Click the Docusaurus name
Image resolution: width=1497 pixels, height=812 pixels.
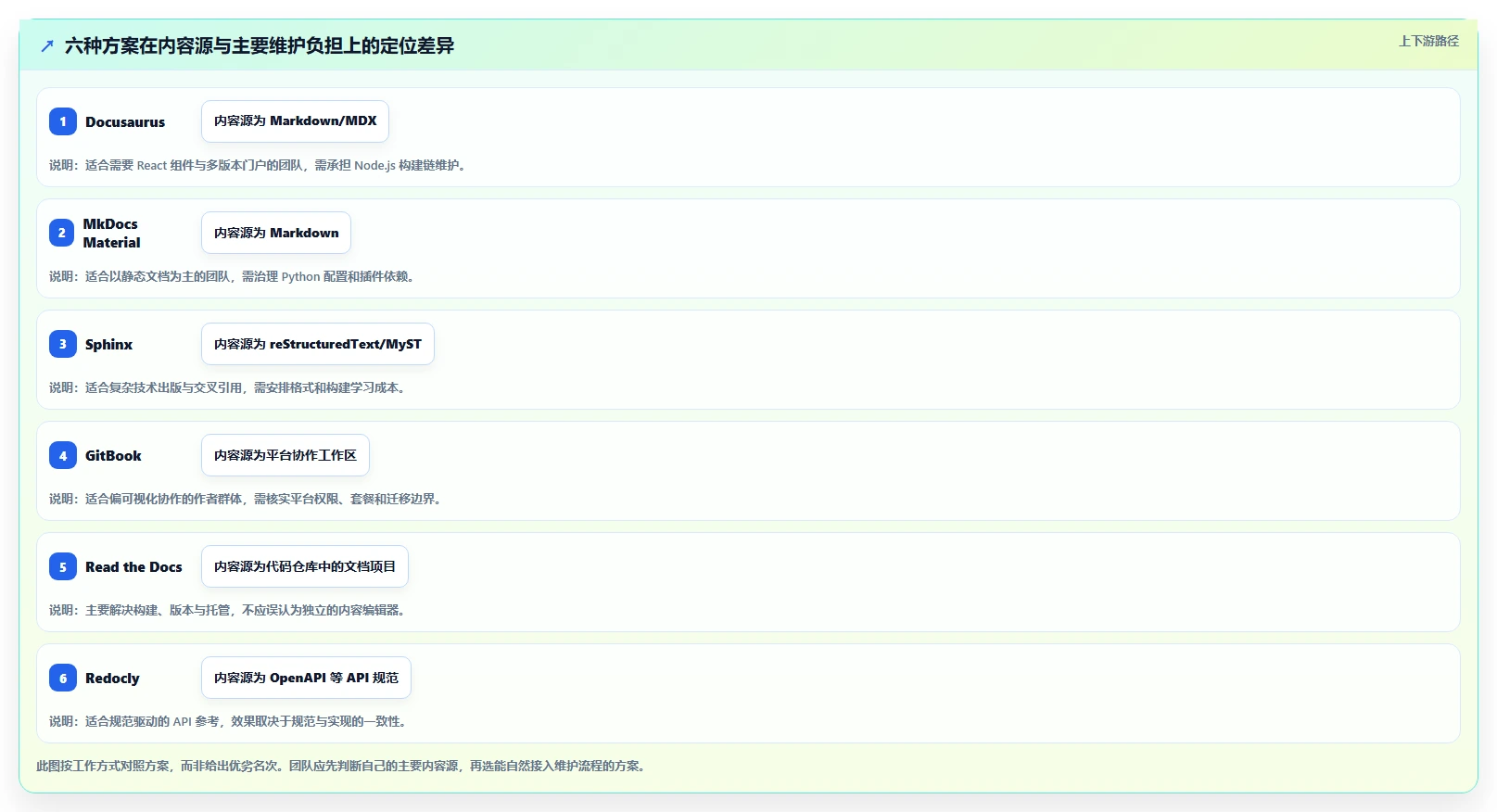125,121
